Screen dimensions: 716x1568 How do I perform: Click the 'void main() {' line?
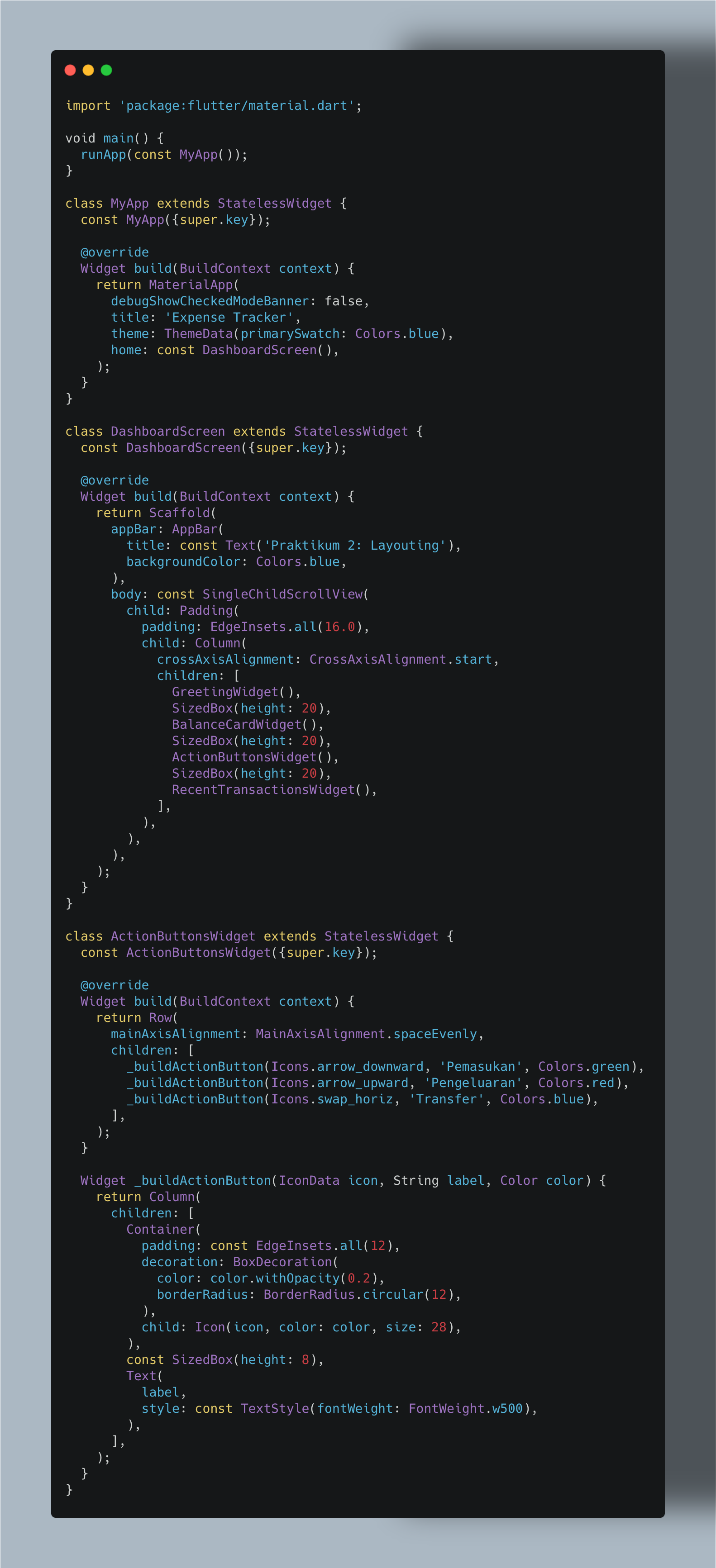point(115,138)
